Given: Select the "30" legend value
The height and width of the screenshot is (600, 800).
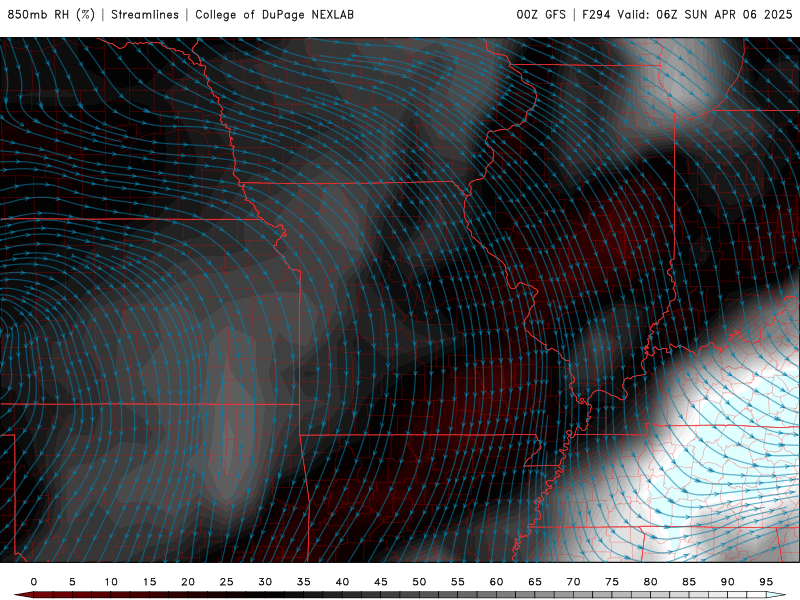Looking at the screenshot, I should pos(265,582).
